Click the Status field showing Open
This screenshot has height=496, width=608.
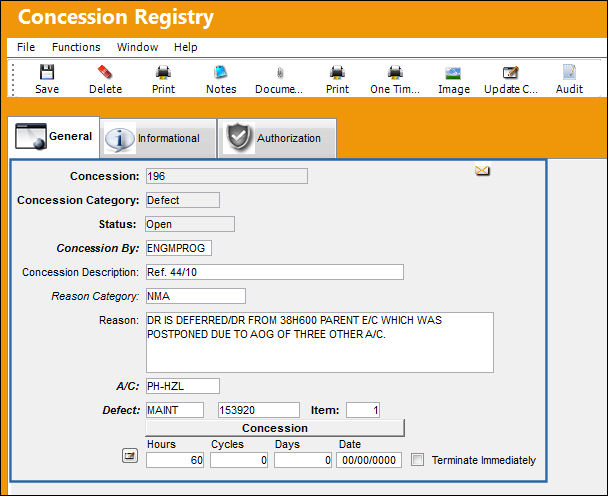pos(190,224)
